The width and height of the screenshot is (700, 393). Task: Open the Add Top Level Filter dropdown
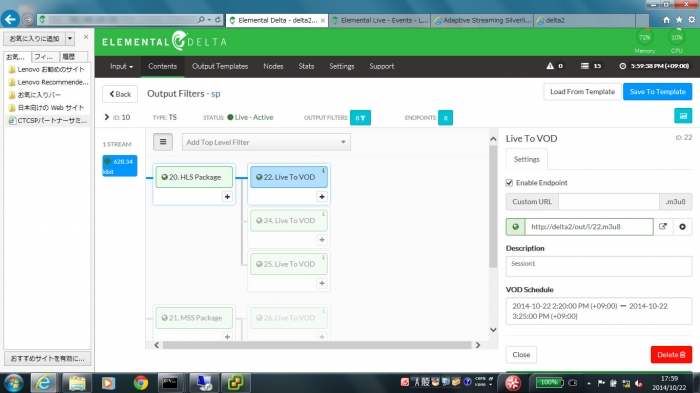(266, 142)
